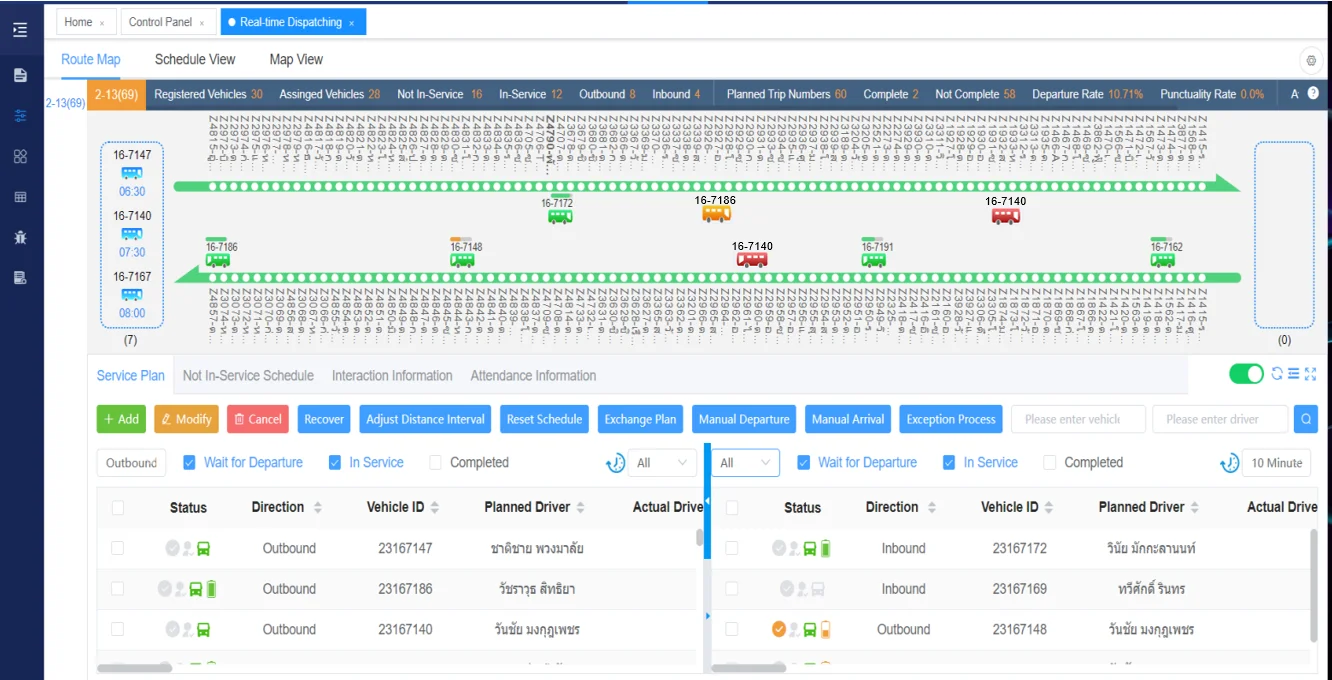Image resolution: width=1332 pixels, height=680 pixels.
Task: Open the Not In-Service Schedule tab
Action: (248, 376)
